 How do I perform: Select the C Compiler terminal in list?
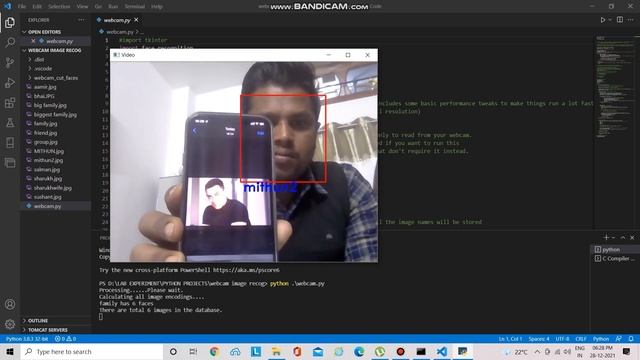615,258
